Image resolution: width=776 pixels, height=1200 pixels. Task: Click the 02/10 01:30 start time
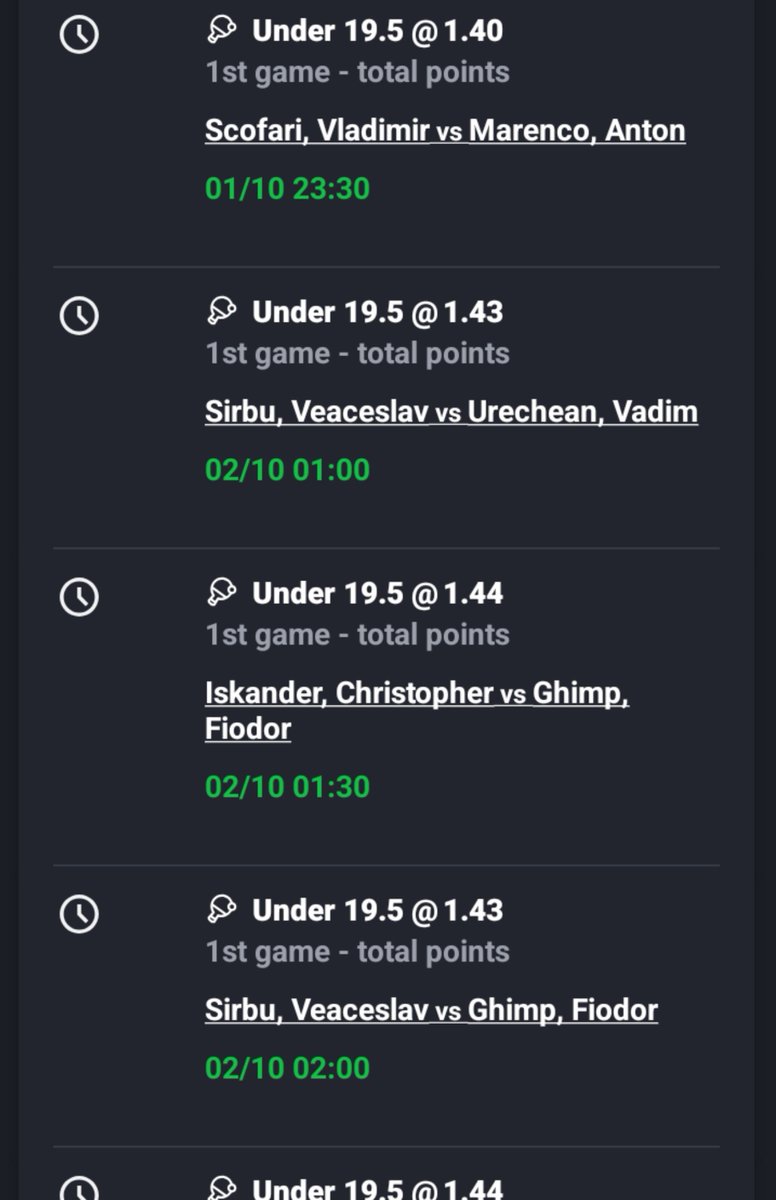287,787
